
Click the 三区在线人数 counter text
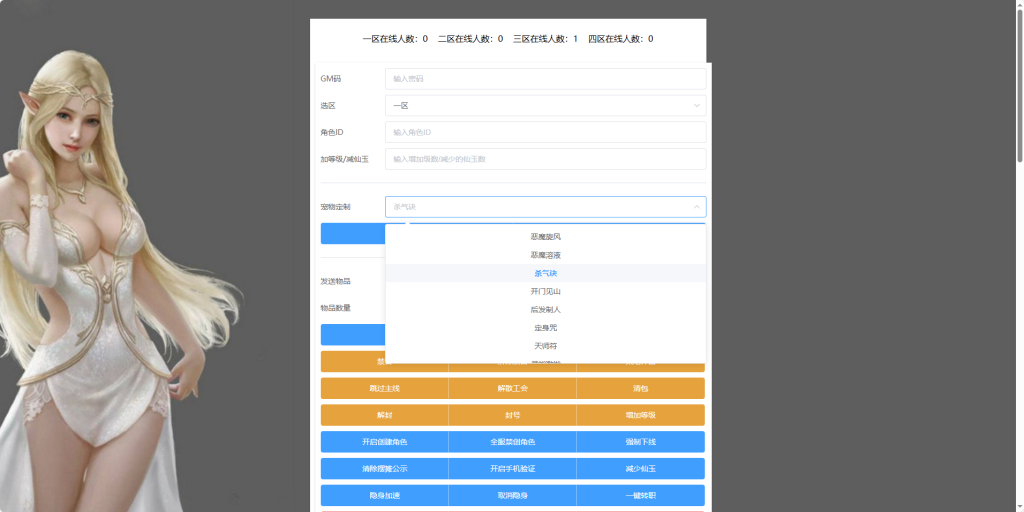(x=545, y=39)
